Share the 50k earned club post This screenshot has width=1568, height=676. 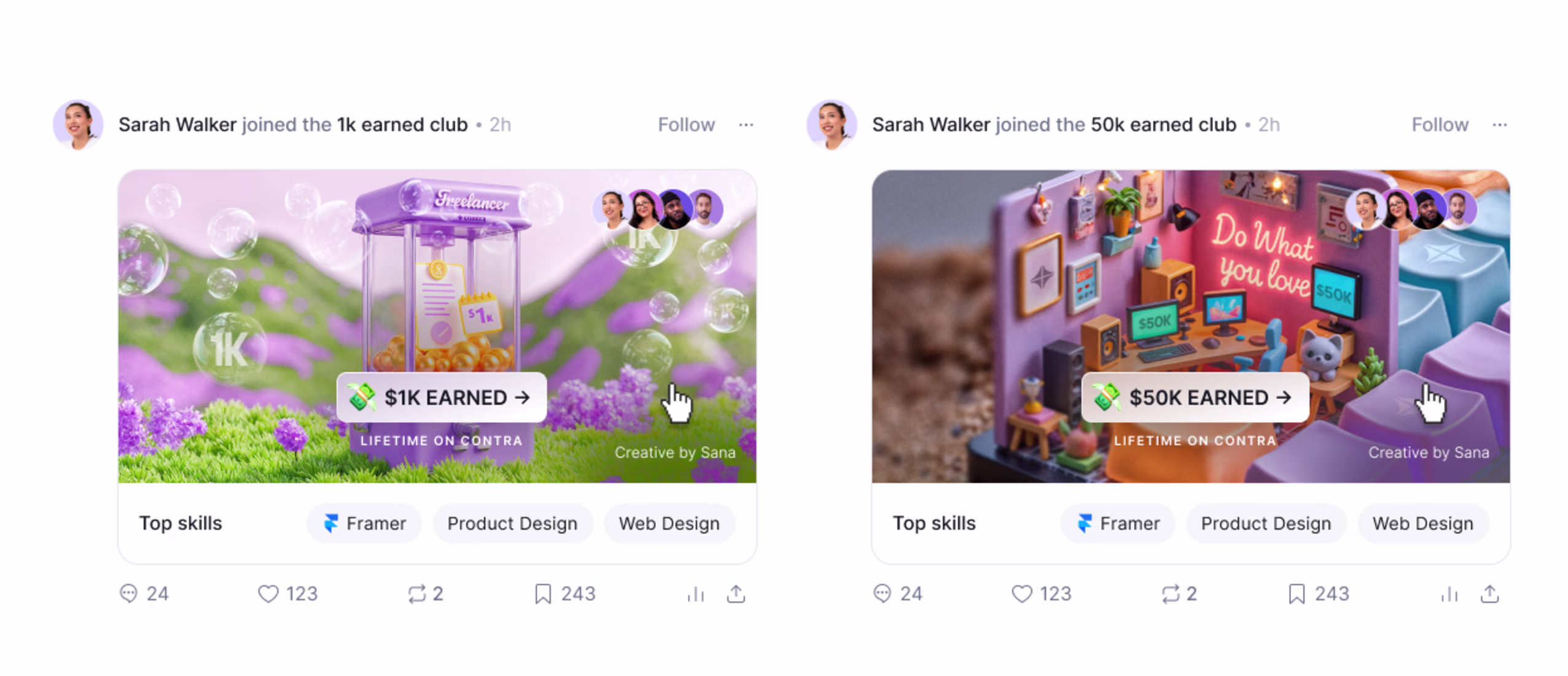[x=1489, y=594]
